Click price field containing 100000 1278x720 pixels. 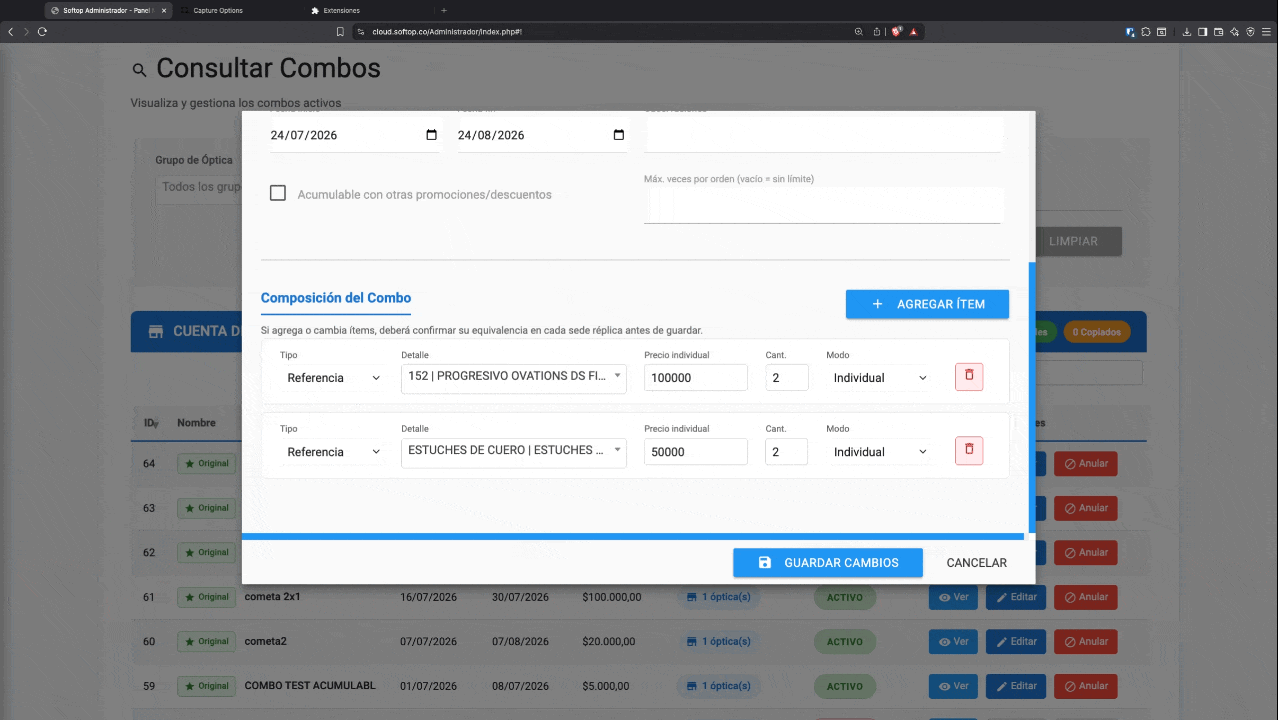(x=696, y=378)
